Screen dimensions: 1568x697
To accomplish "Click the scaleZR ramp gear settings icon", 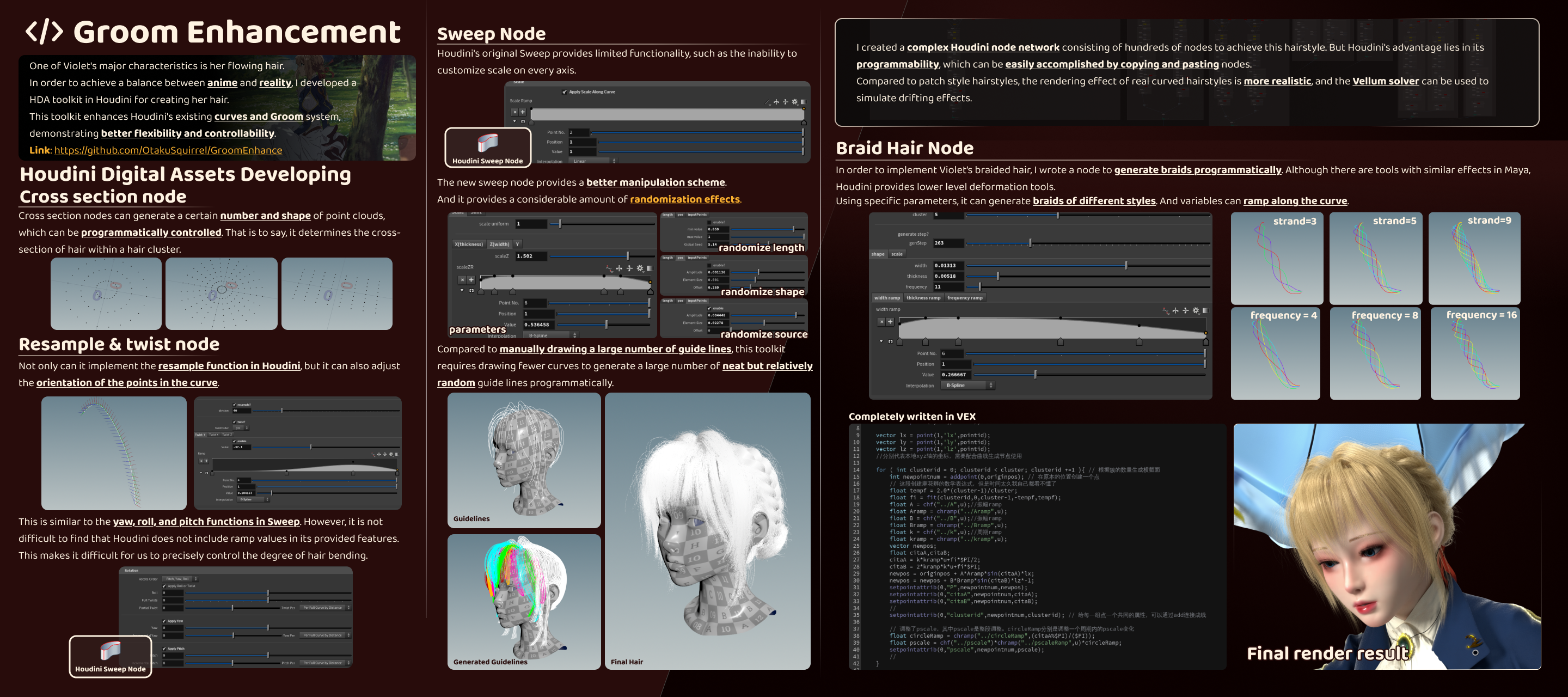I will [640, 268].
